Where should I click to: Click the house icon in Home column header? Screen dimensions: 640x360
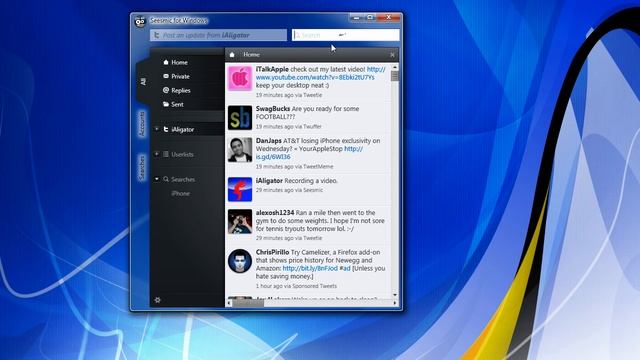232,54
